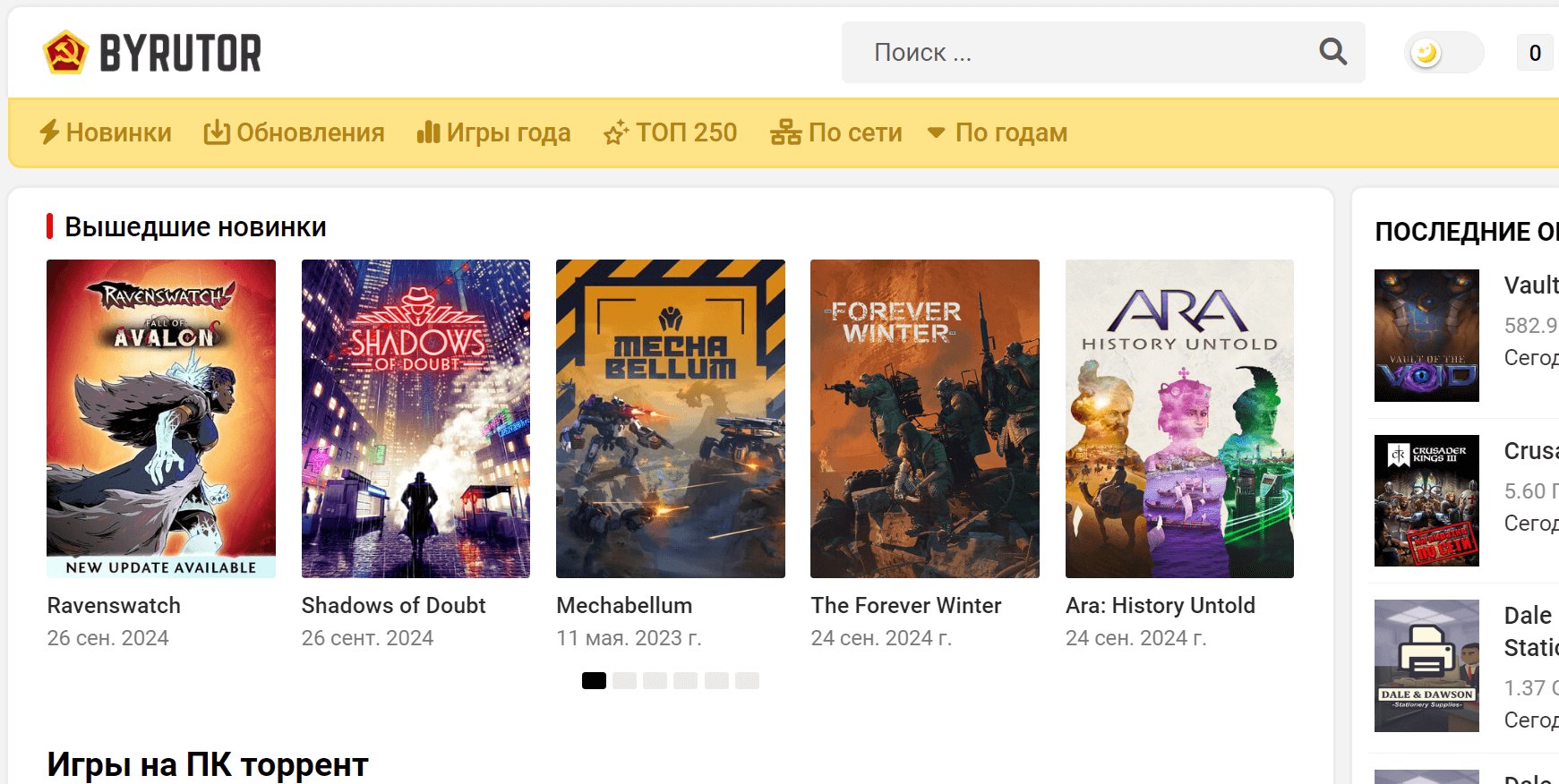This screenshot has height=784, width=1559.
Task: Click the BYRUTOR star logo icon
Action: pyautogui.click(x=65, y=53)
